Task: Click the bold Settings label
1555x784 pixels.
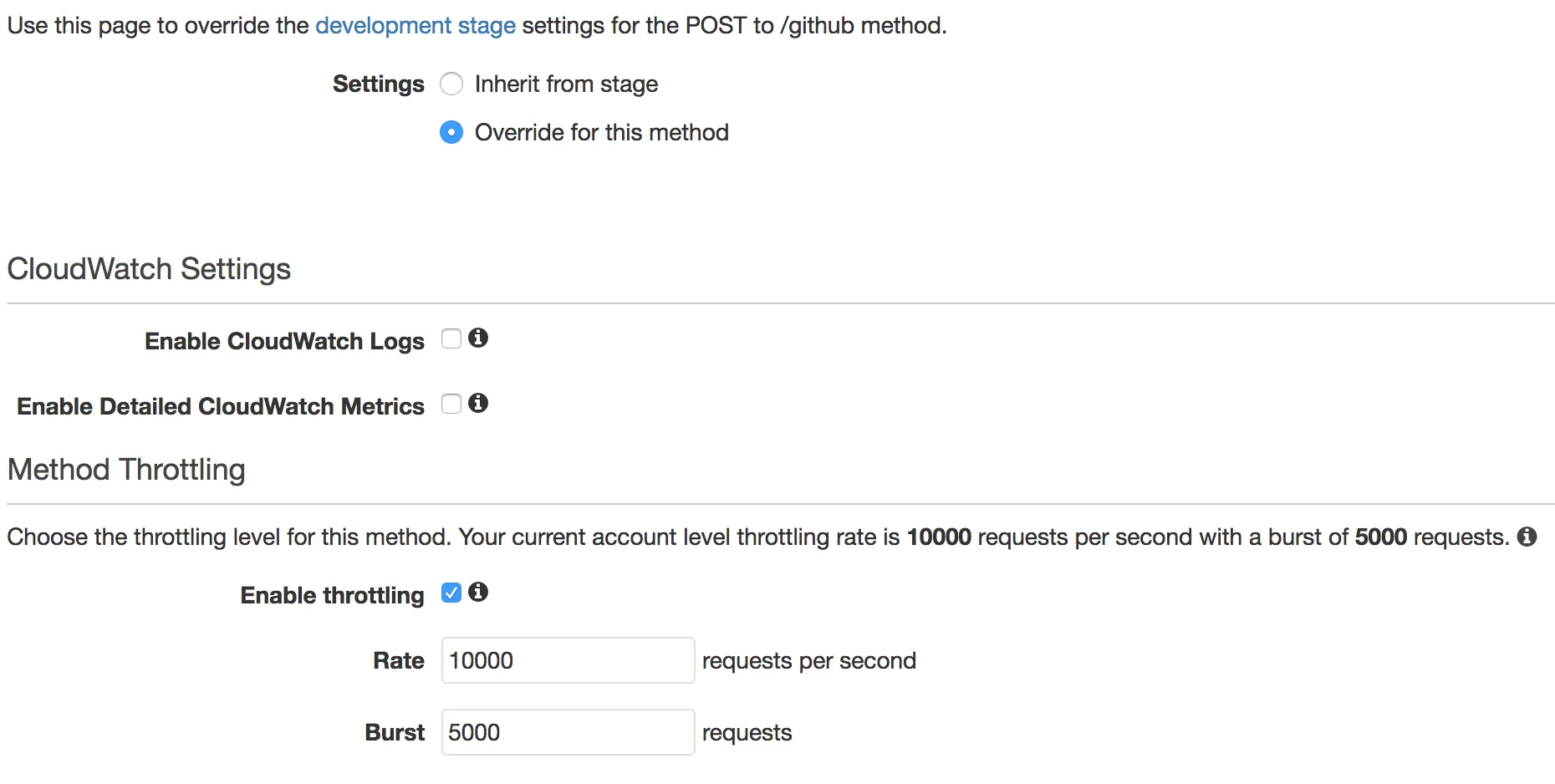Action: click(x=378, y=84)
